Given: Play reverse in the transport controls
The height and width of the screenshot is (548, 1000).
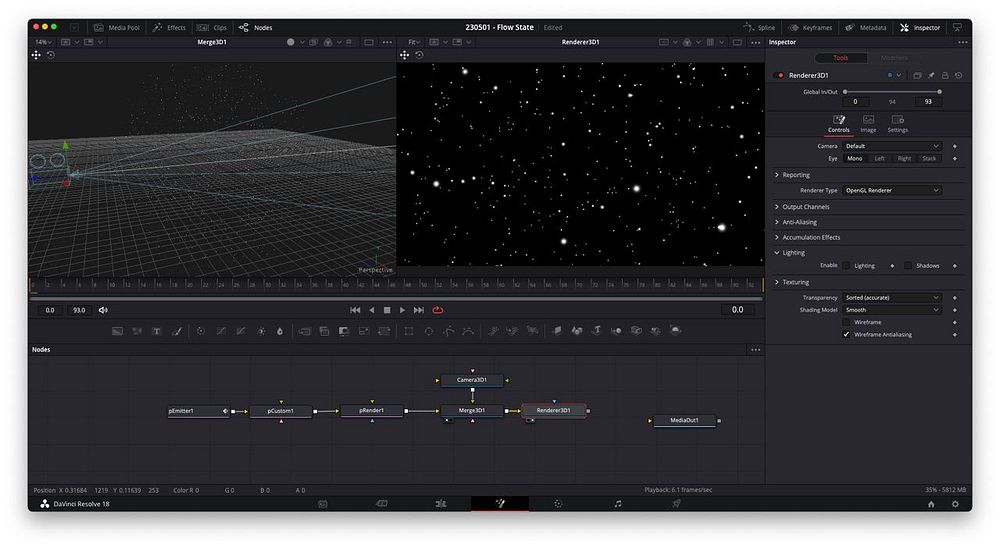Looking at the screenshot, I should 372,310.
